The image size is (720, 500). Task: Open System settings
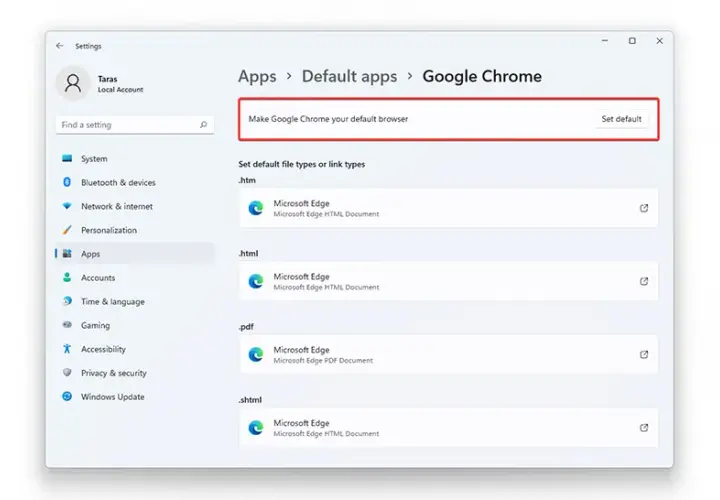[x=135, y=158]
